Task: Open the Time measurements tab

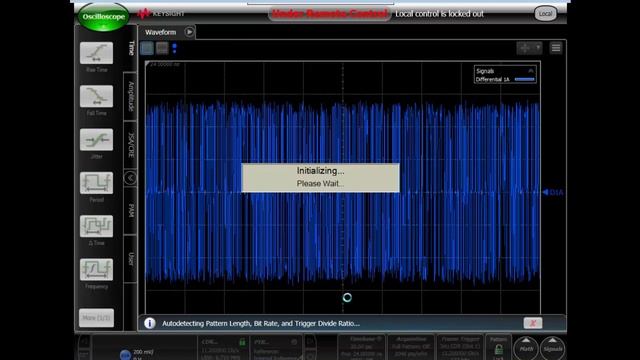Action: click(x=131, y=48)
